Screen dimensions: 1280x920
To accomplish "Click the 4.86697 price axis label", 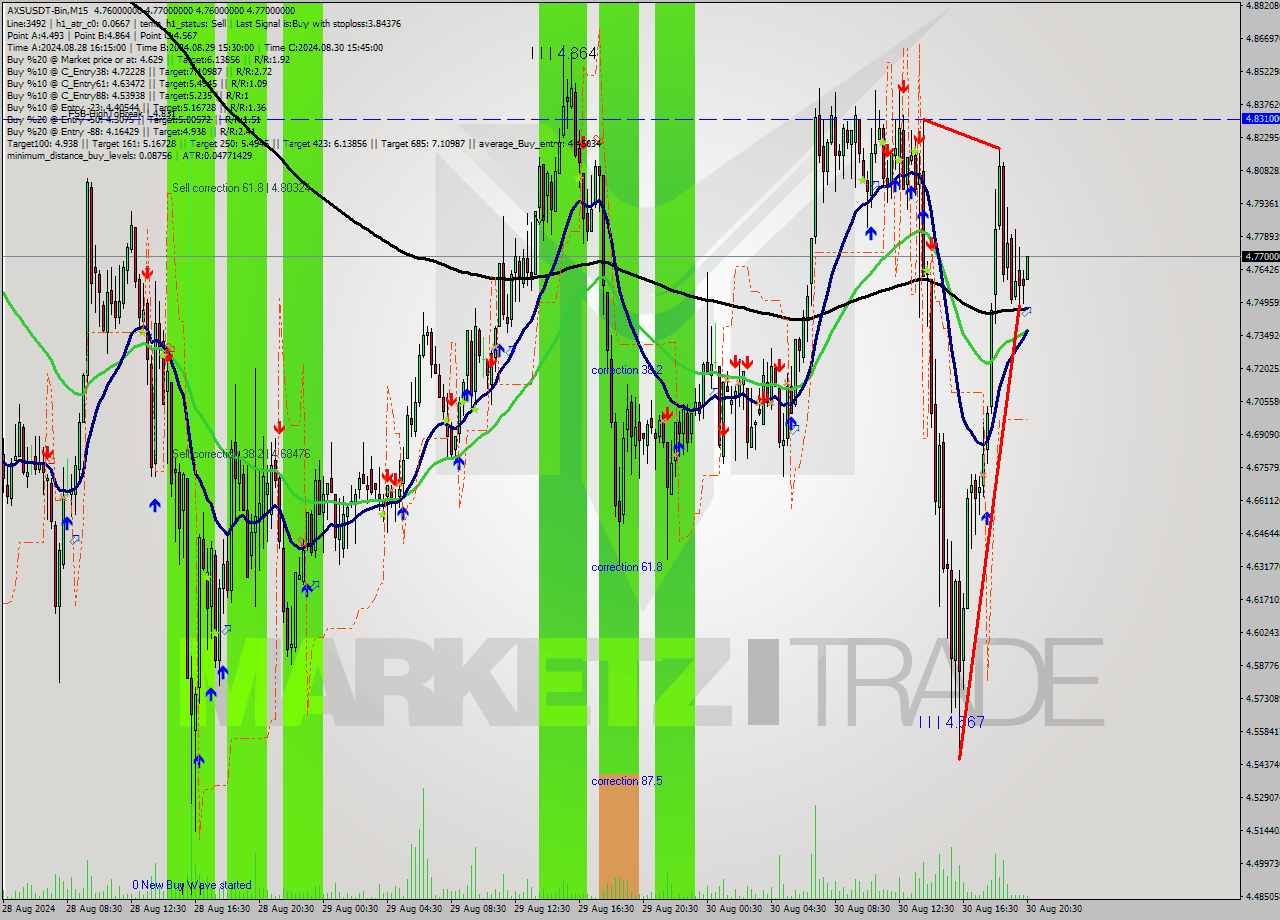I will tap(1262, 38).
